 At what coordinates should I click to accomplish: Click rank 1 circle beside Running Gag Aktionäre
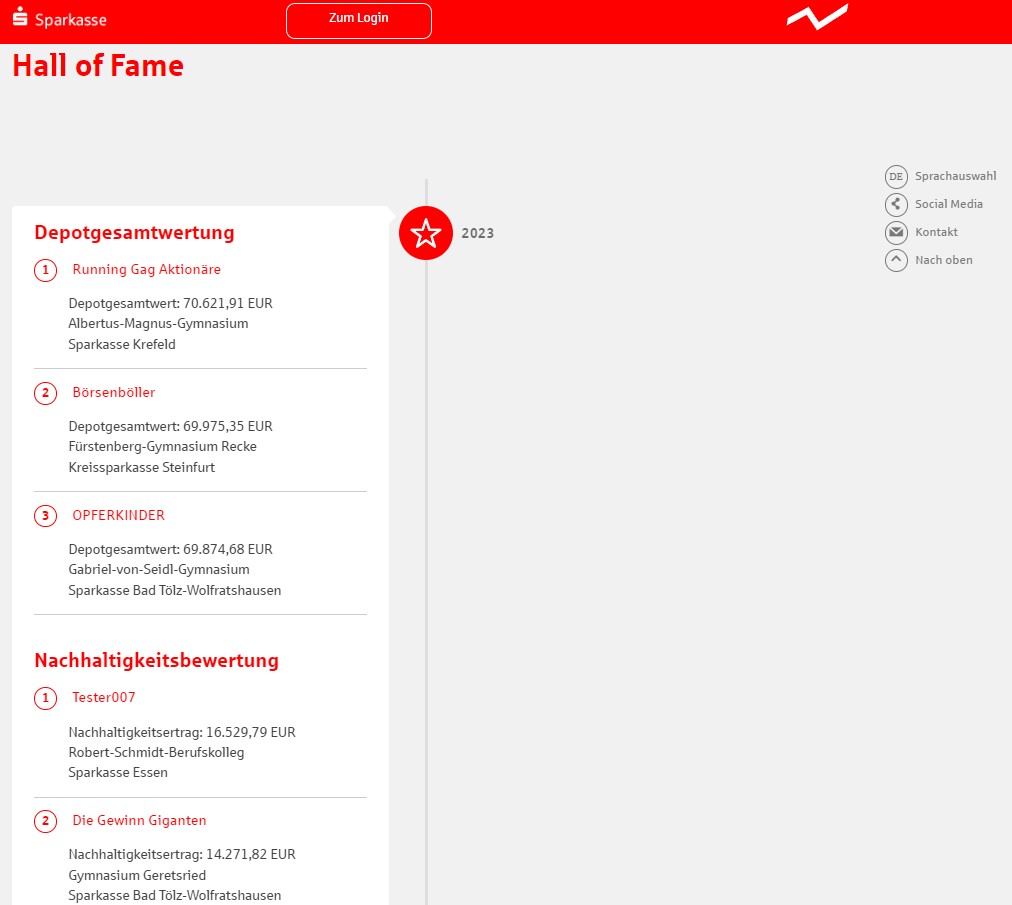point(45,270)
